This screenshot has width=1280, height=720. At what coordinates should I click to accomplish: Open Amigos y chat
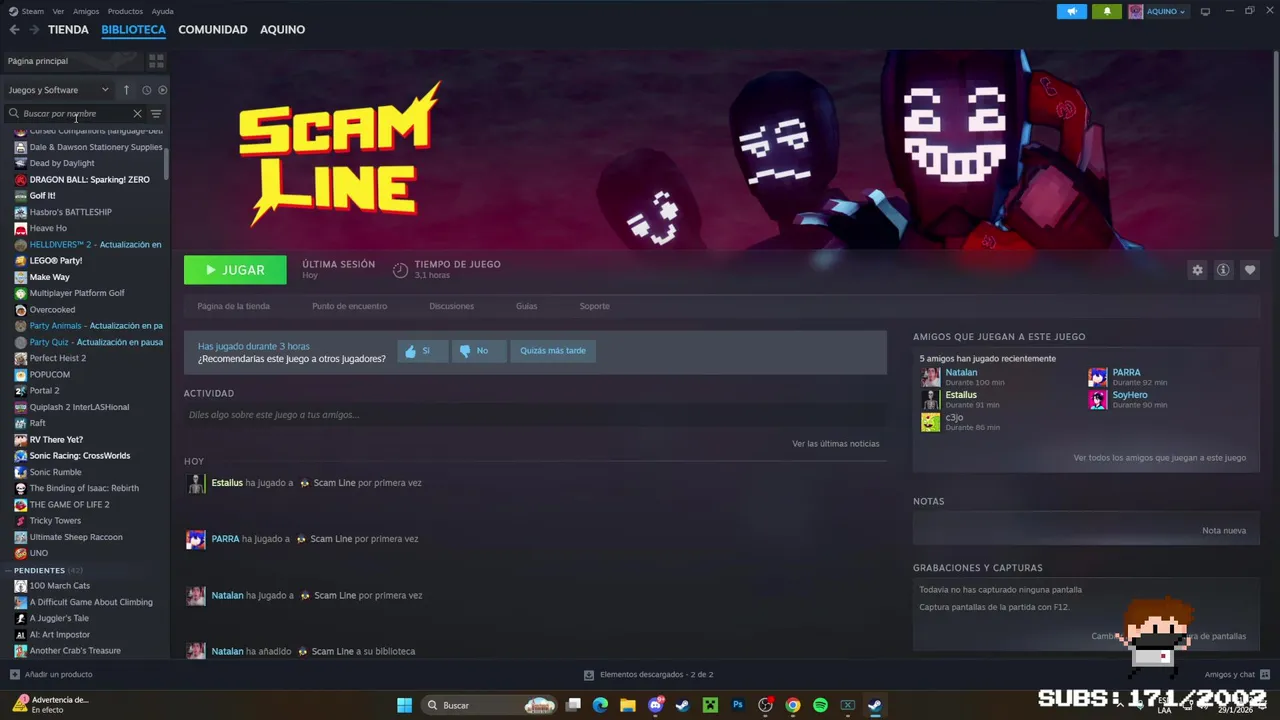tap(1237, 675)
